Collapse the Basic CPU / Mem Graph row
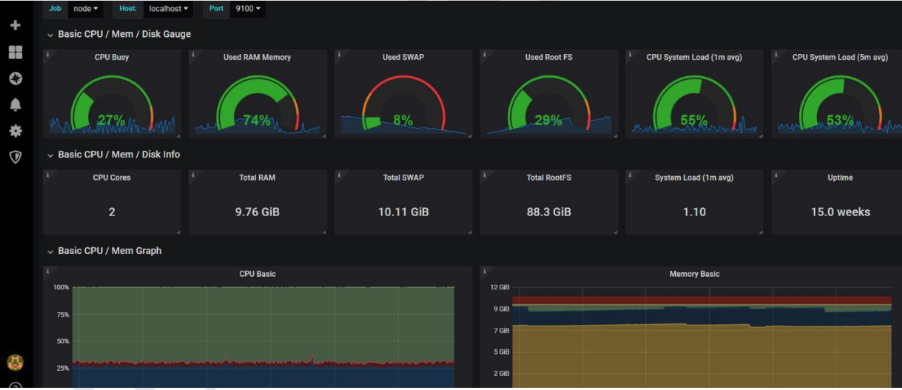The image size is (902, 390). coord(105,251)
